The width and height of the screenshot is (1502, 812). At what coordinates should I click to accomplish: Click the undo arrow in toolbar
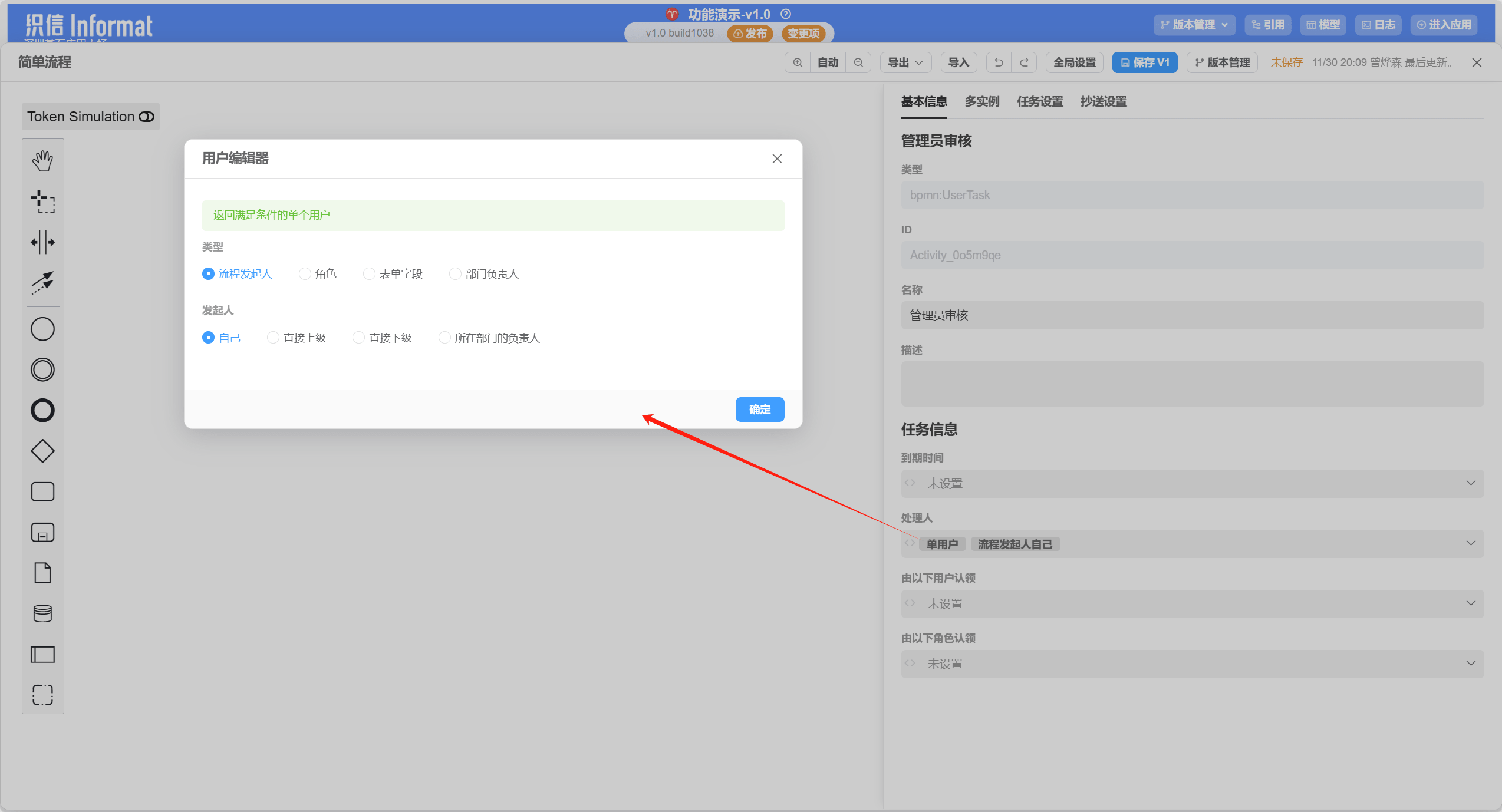[x=999, y=62]
